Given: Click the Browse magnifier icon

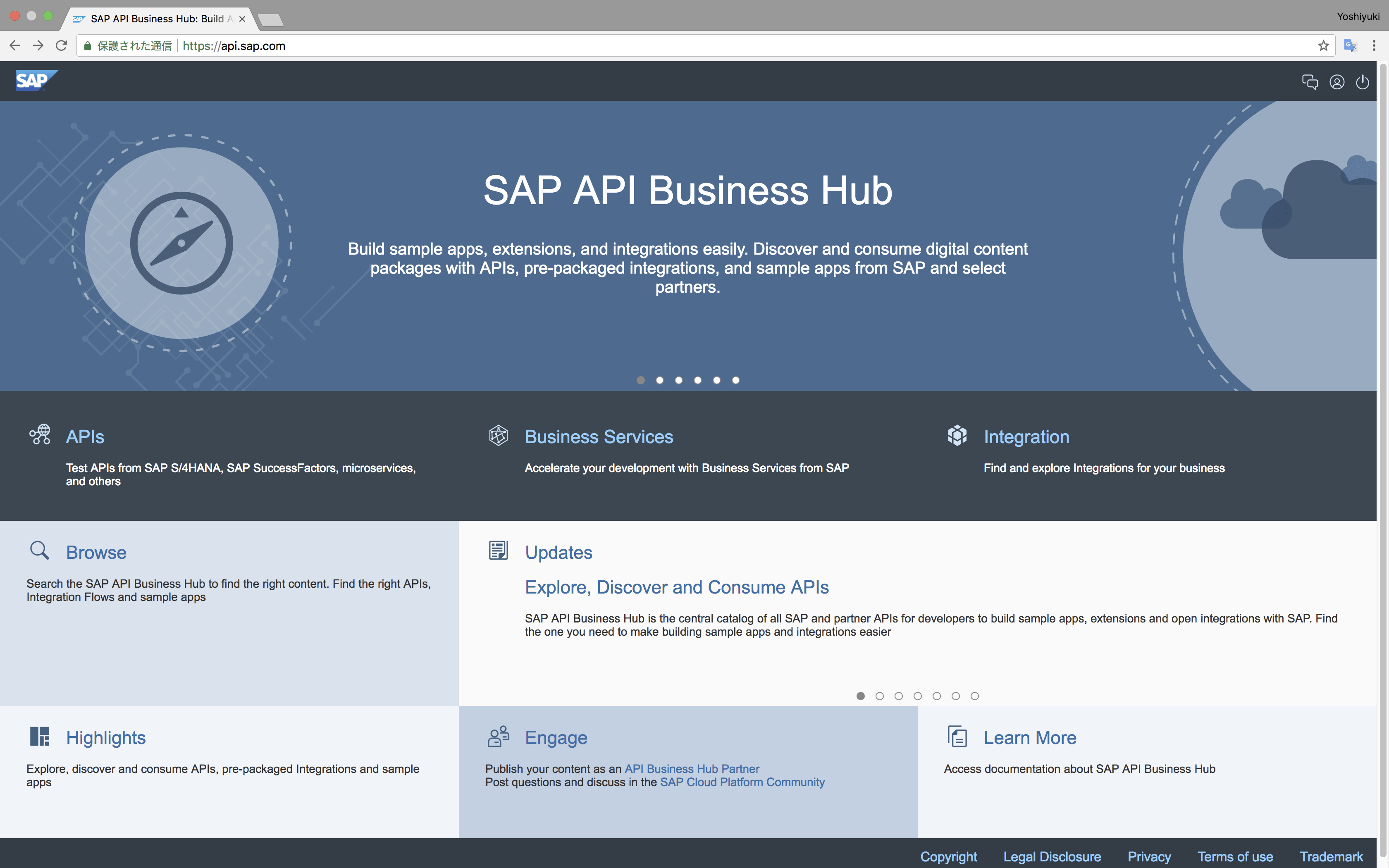Looking at the screenshot, I should pos(39,550).
